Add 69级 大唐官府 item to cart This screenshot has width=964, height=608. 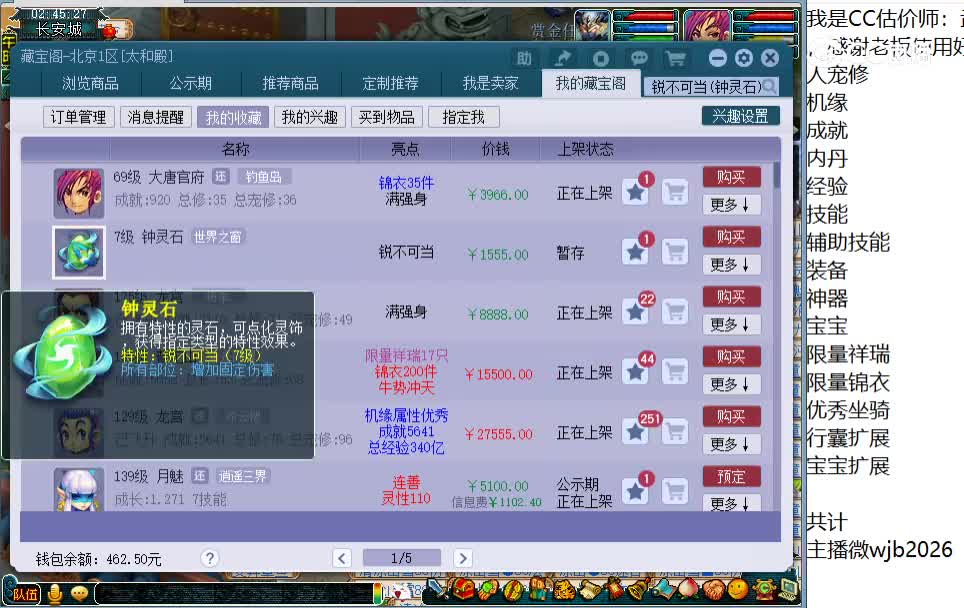(x=675, y=192)
